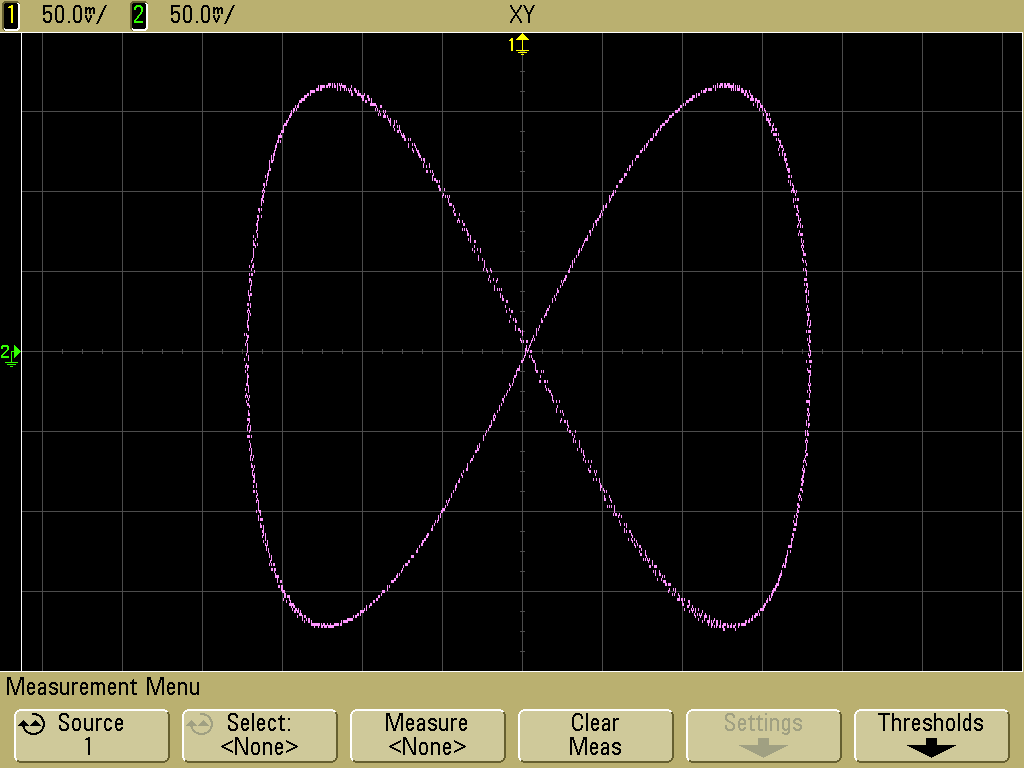The width and height of the screenshot is (1024, 768).
Task: Click the rotary knob icon on Source softkey
Action: [x=32, y=724]
